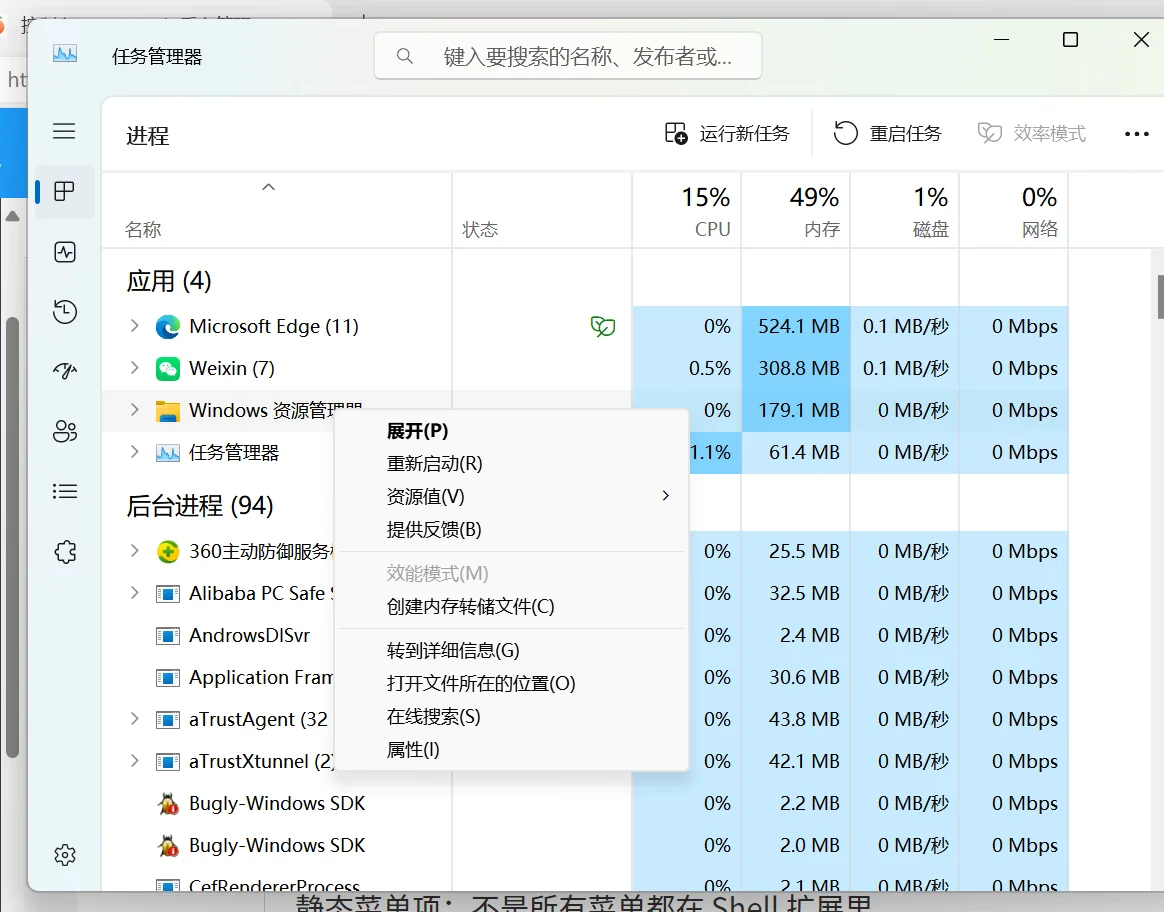Viewport: 1164px width, 912px height.
Task: Choose 属性(I) in the context menu
Action: point(511,750)
